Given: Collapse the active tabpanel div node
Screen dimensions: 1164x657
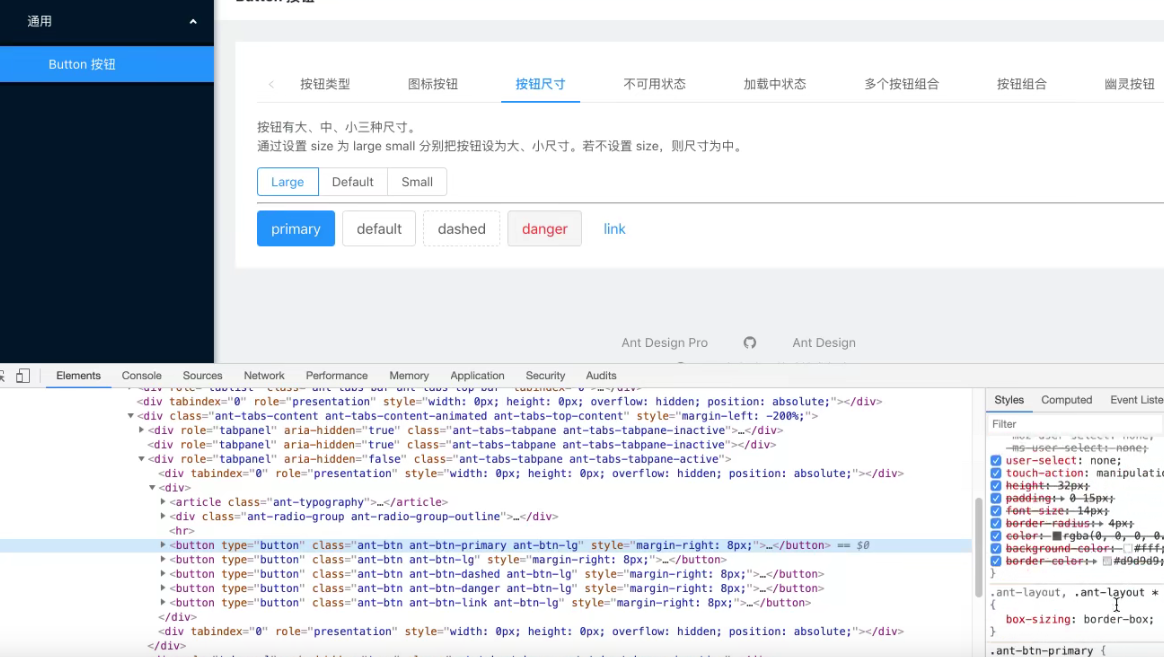Looking at the screenshot, I should [x=141, y=459].
